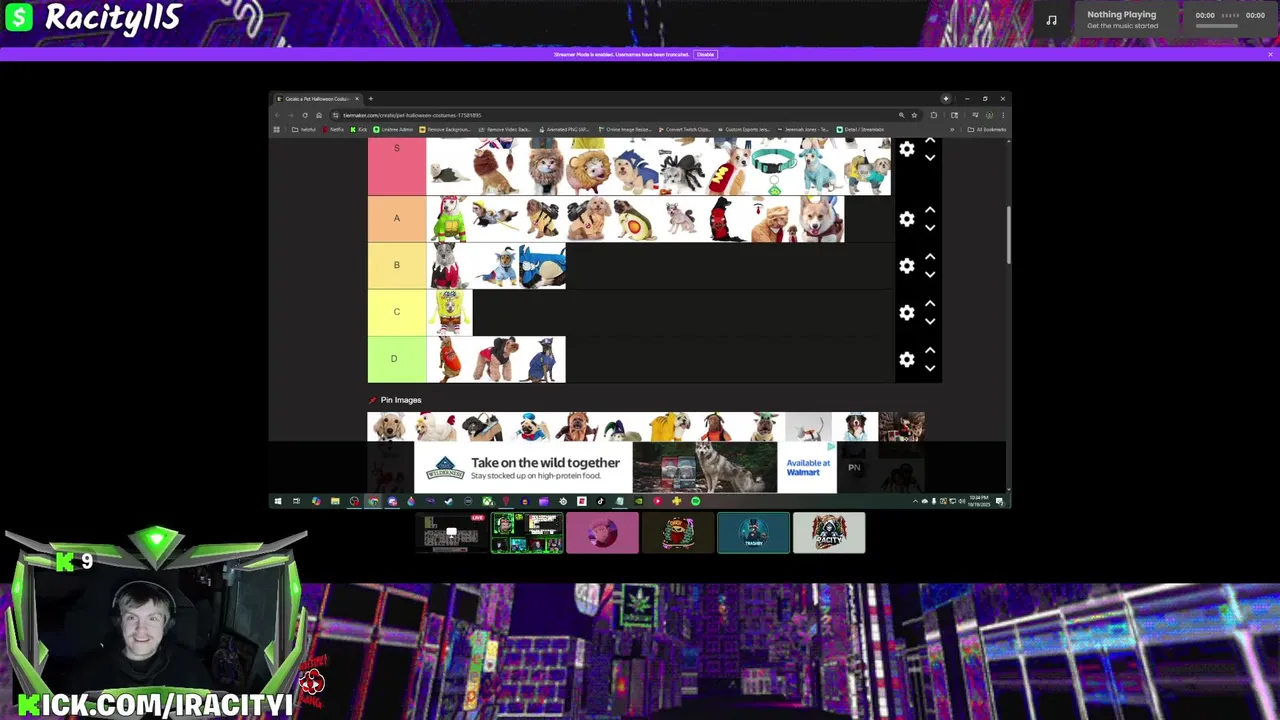Viewport: 1280px width, 720px height.
Task: Open settings gear for the A tier row
Action: [x=906, y=219]
